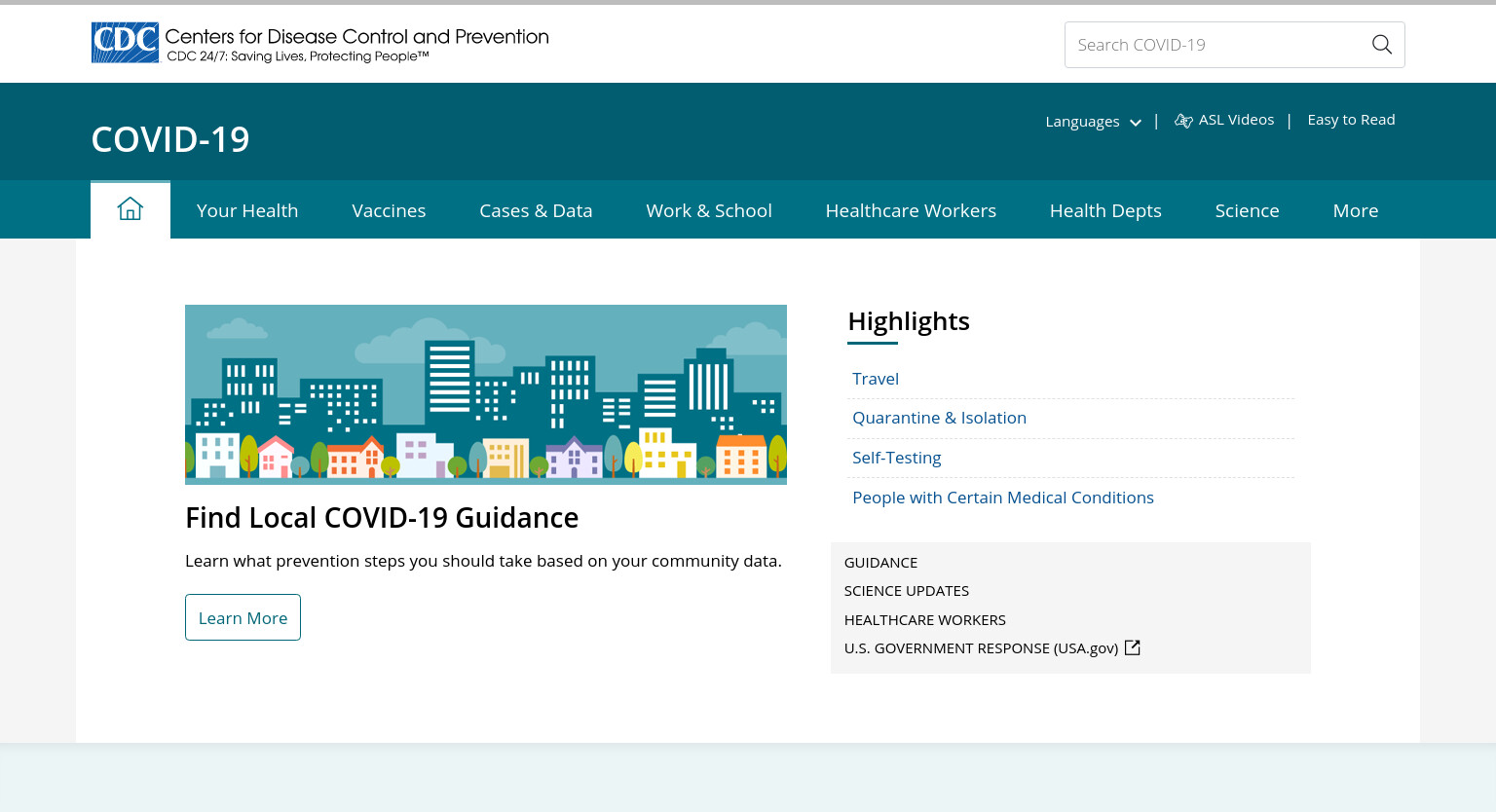Click the SCIENCE UPDATES link
The width and height of the screenshot is (1496, 812).
pyautogui.click(x=907, y=591)
